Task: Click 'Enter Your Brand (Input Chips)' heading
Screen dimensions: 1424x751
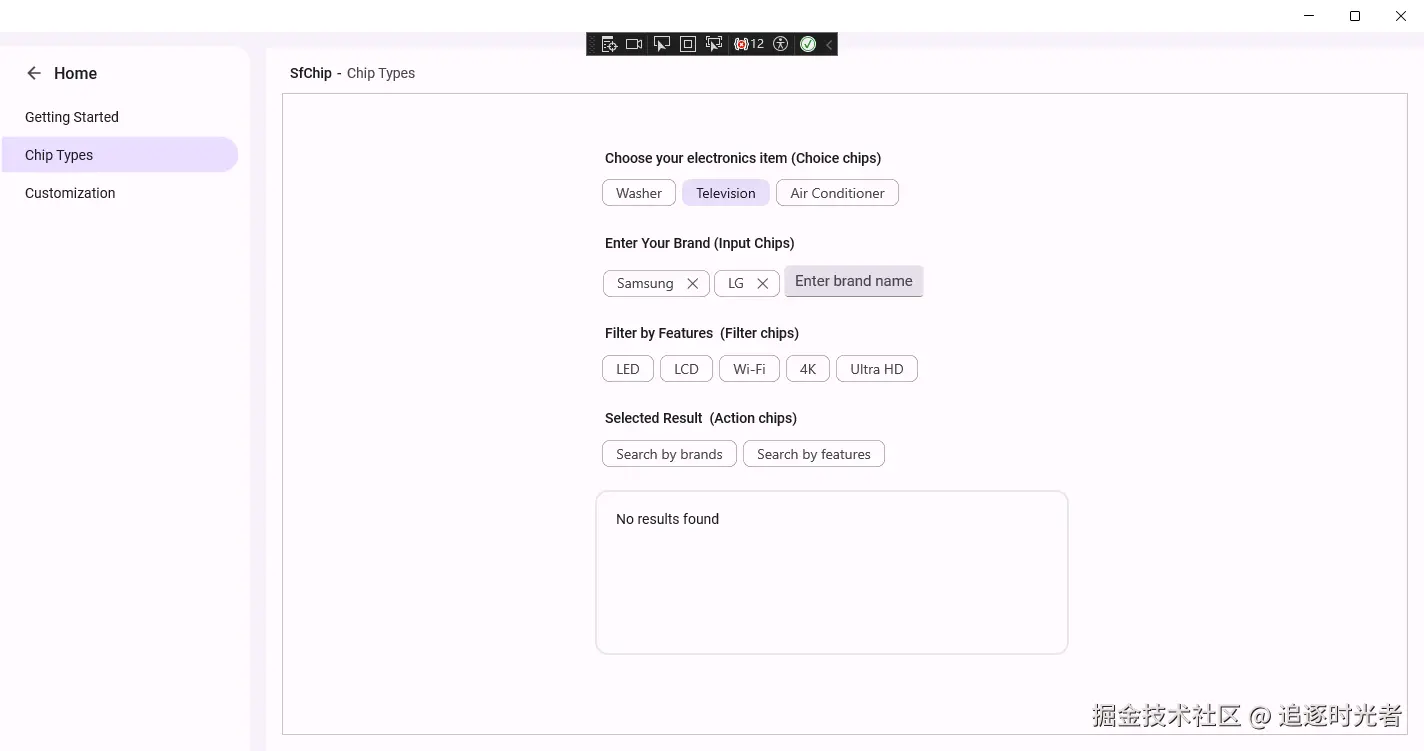Action: point(700,243)
